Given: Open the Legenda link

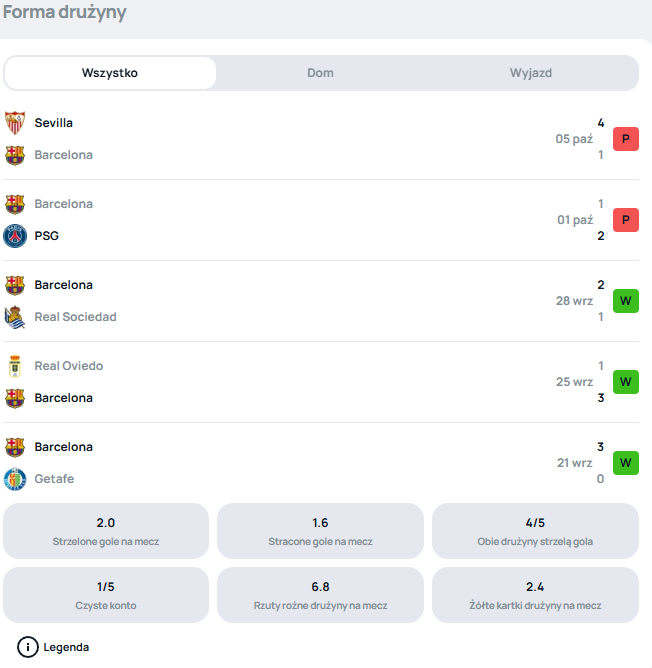Looking at the screenshot, I should tap(66, 647).
